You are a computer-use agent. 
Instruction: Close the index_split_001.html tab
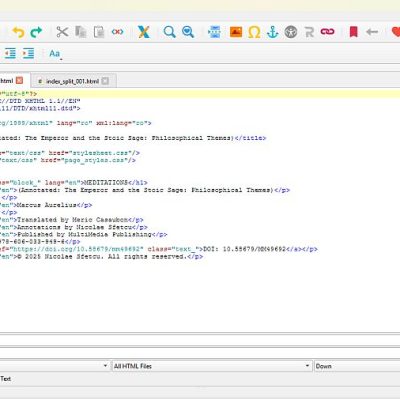[105, 81]
